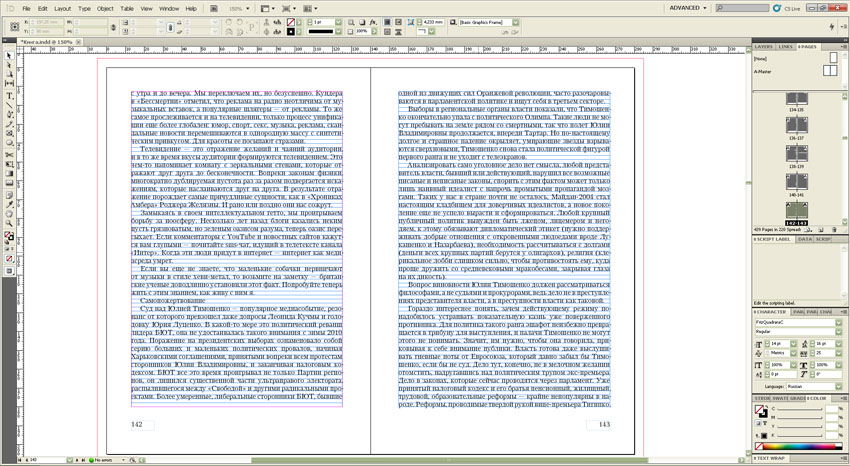Close the document tab Книга.indd
Screen dimensions: 850x466
(x=78, y=42)
